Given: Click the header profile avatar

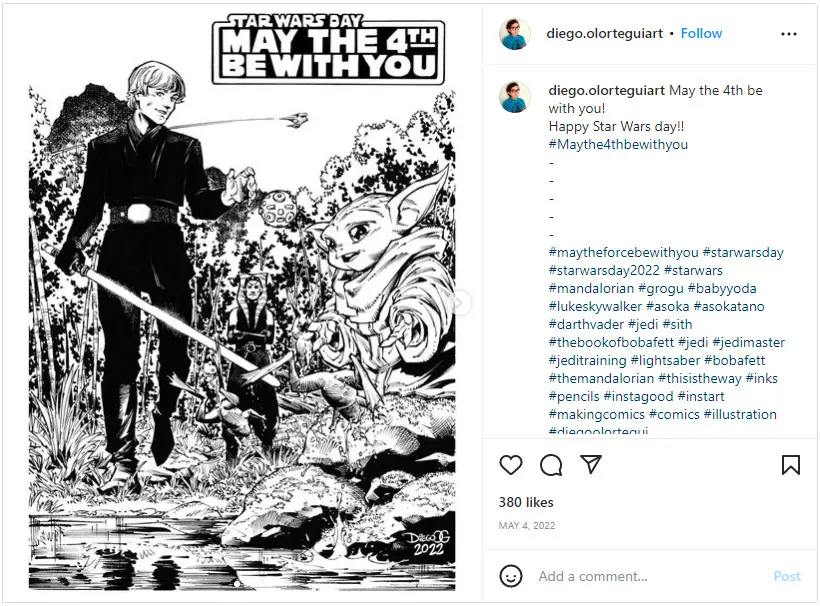Looking at the screenshot, I should pyautogui.click(x=515, y=34).
